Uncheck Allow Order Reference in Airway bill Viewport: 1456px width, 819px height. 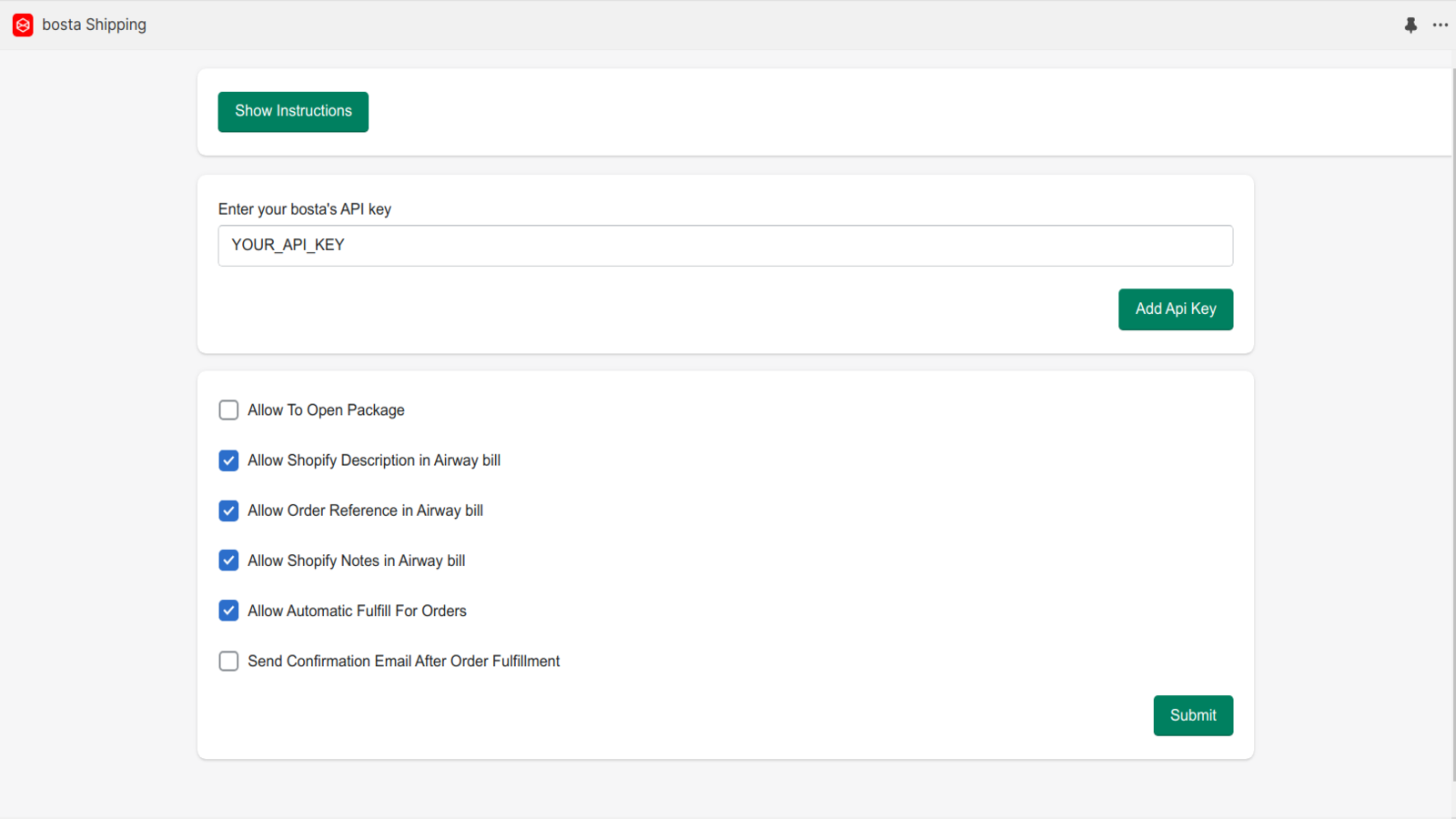228,511
